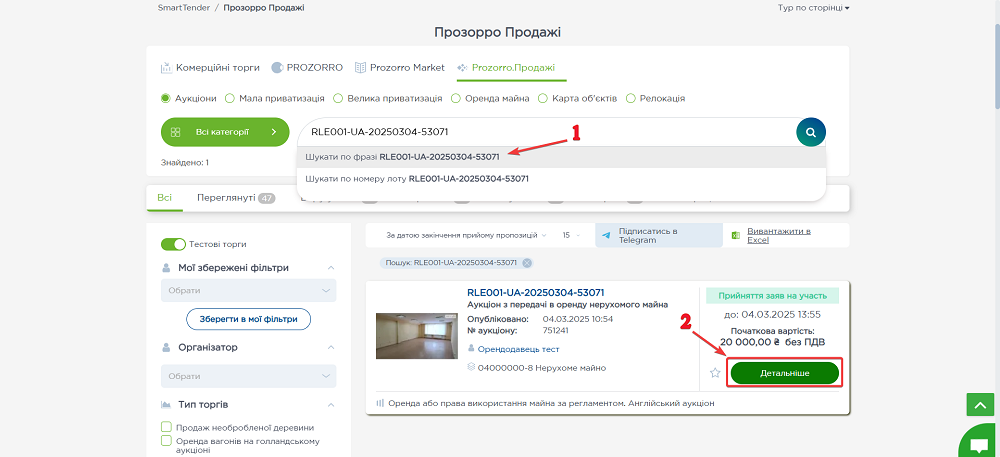Open lot link RLE001-UA-20250304-53071
Image resolution: width=1000 pixels, height=457 pixels.
(535, 292)
